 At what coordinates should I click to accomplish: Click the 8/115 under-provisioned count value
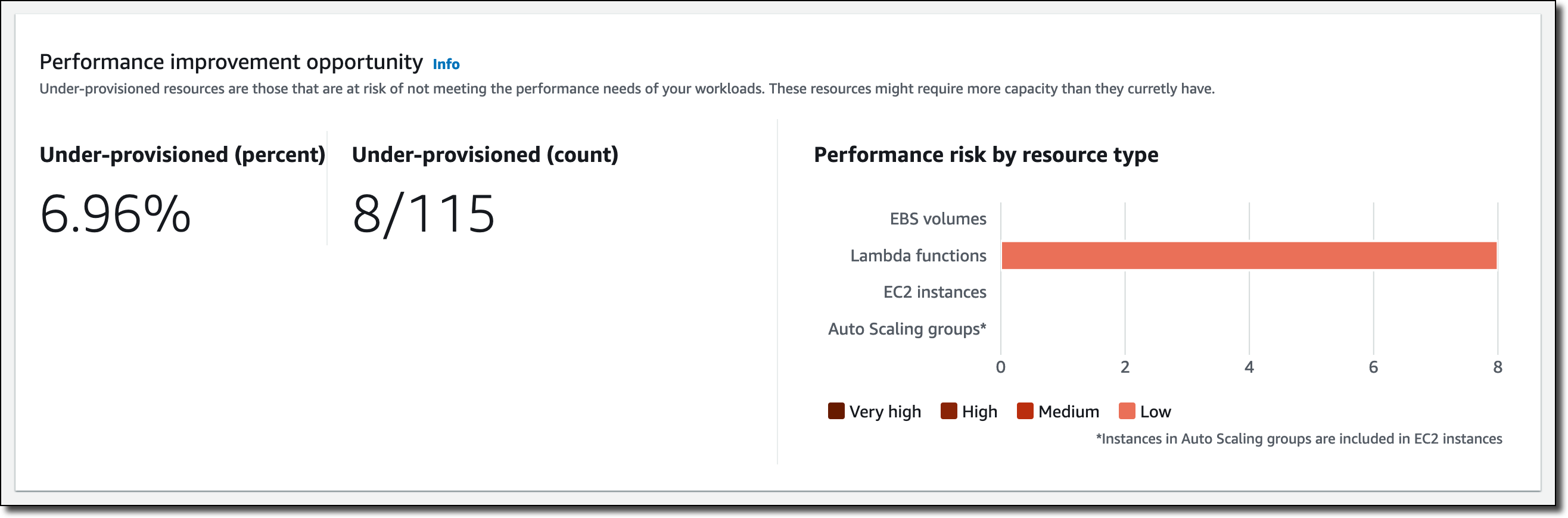424,214
